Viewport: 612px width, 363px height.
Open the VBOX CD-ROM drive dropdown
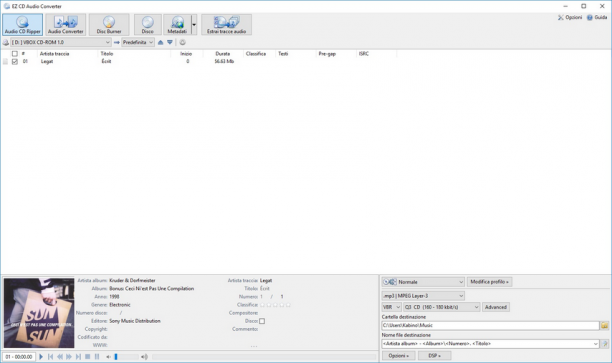point(60,42)
